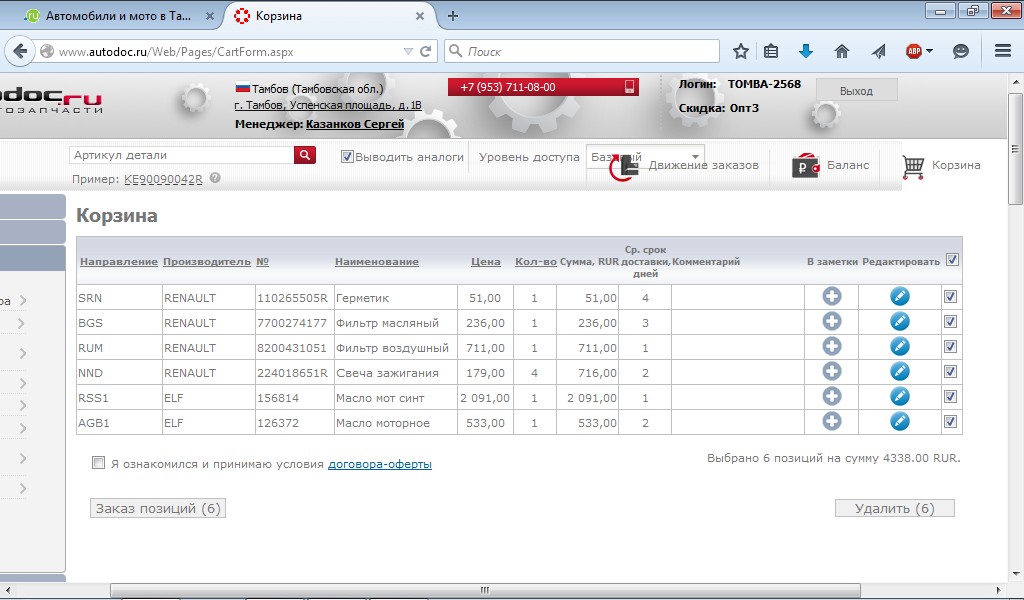Focus the Артикул детали input field

tap(182, 155)
